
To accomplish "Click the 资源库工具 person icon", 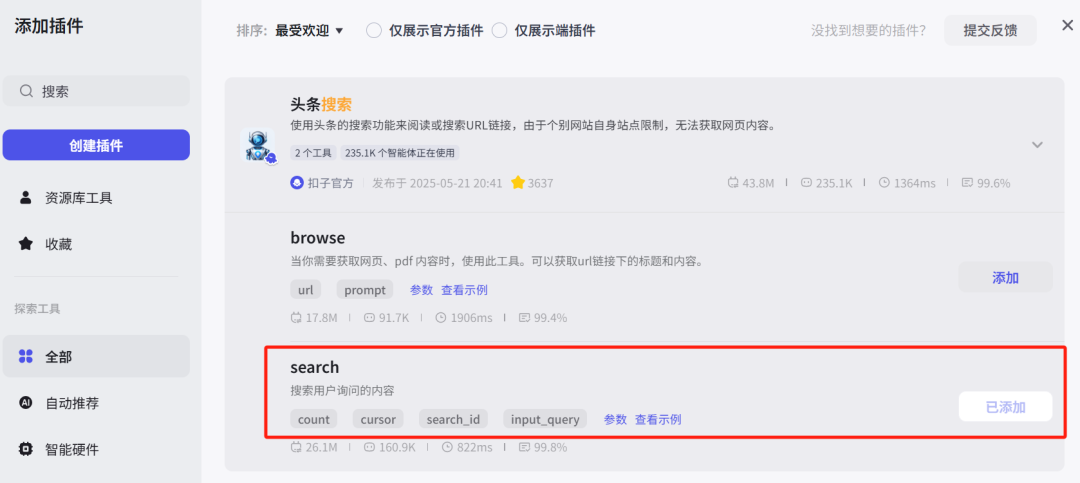I will (25, 198).
